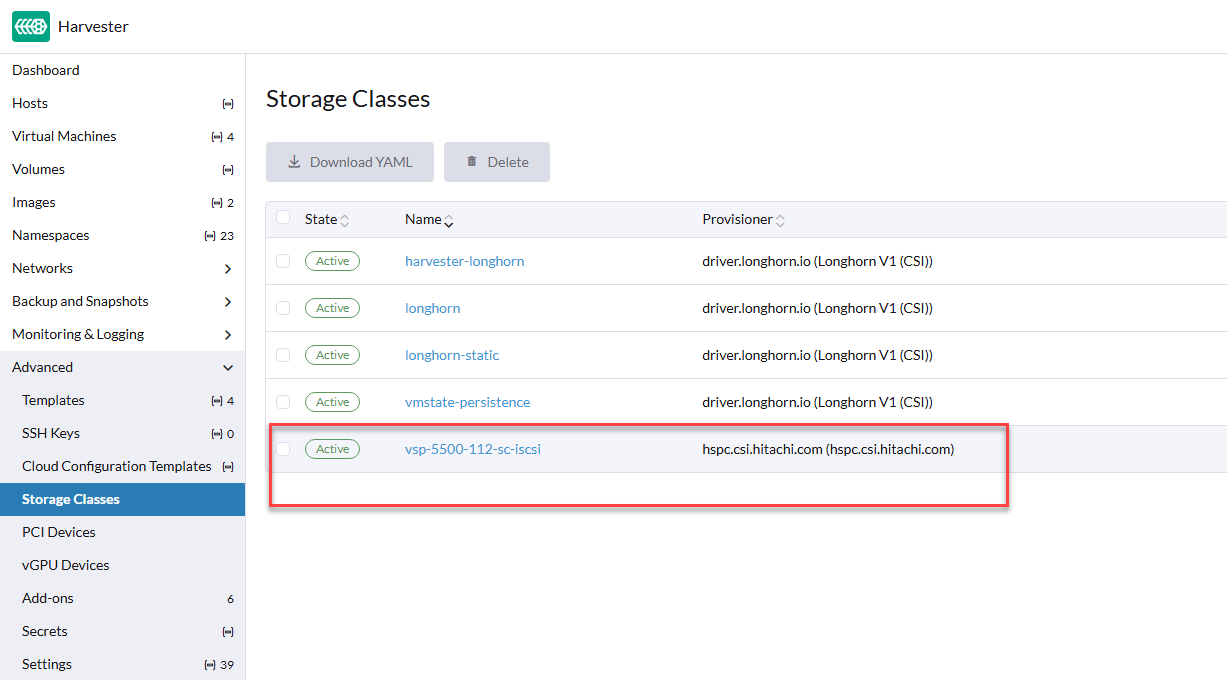
Task: Click the Harvester logo icon
Action: 31,27
